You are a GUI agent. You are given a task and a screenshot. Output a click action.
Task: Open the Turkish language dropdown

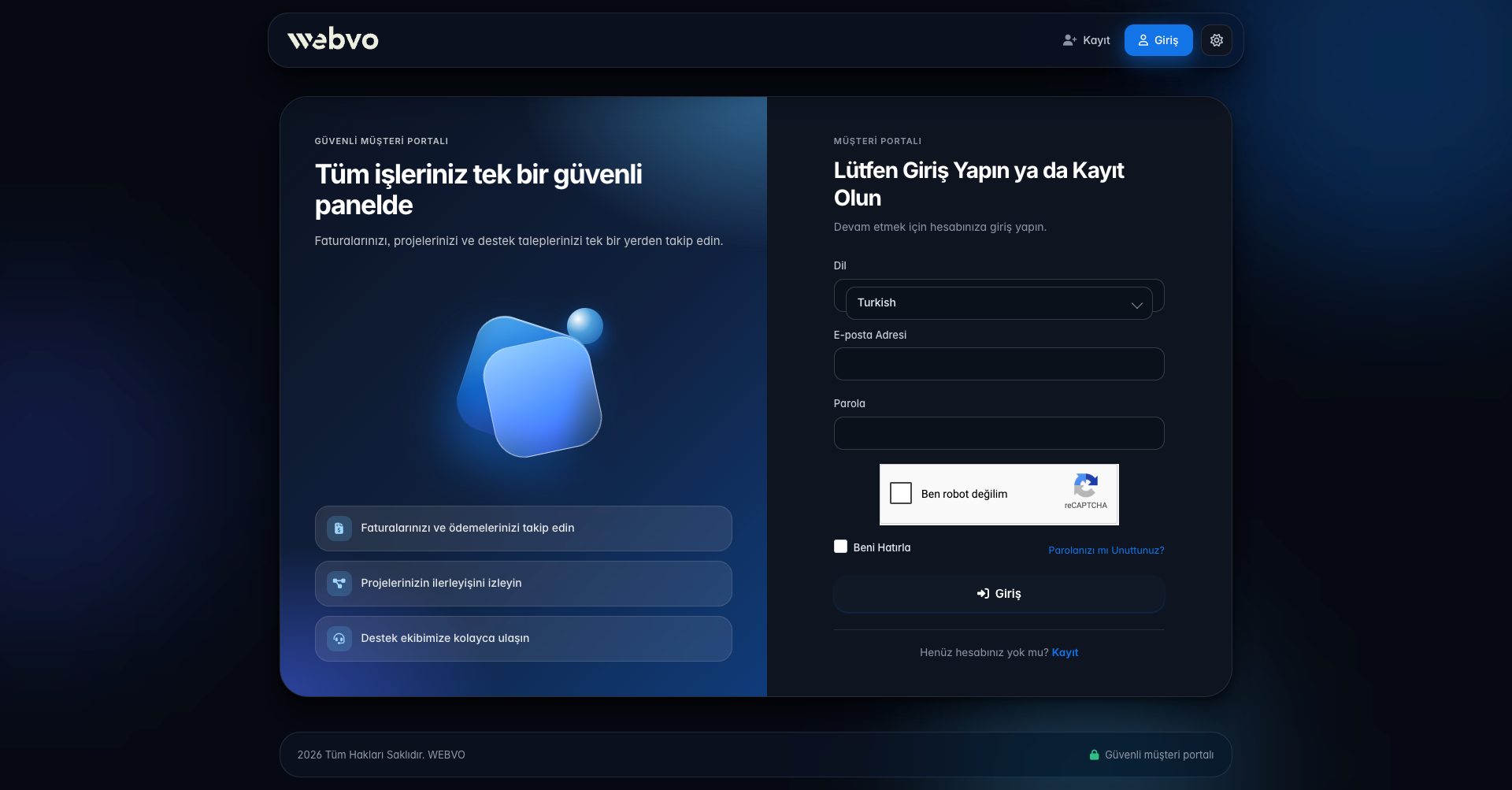pos(999,303)
